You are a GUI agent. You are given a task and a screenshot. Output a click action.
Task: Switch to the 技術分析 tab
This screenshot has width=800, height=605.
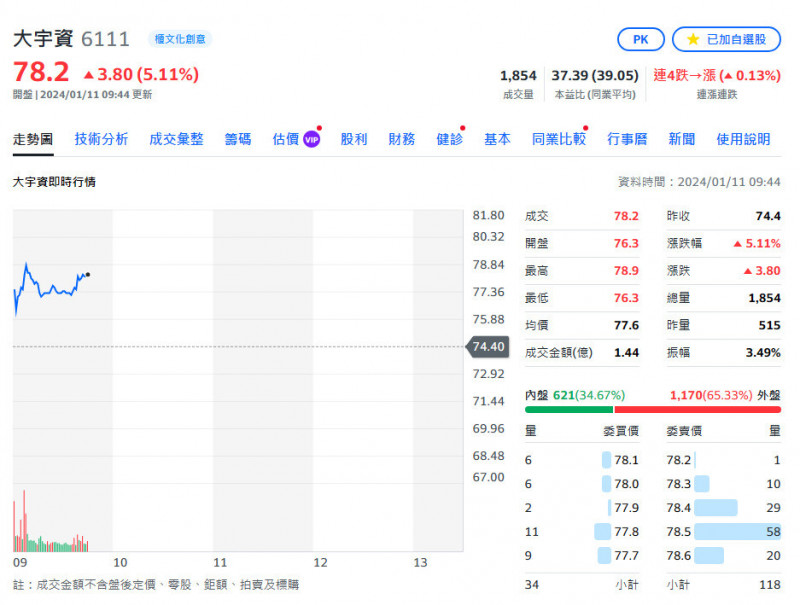(x=101, y=139)
